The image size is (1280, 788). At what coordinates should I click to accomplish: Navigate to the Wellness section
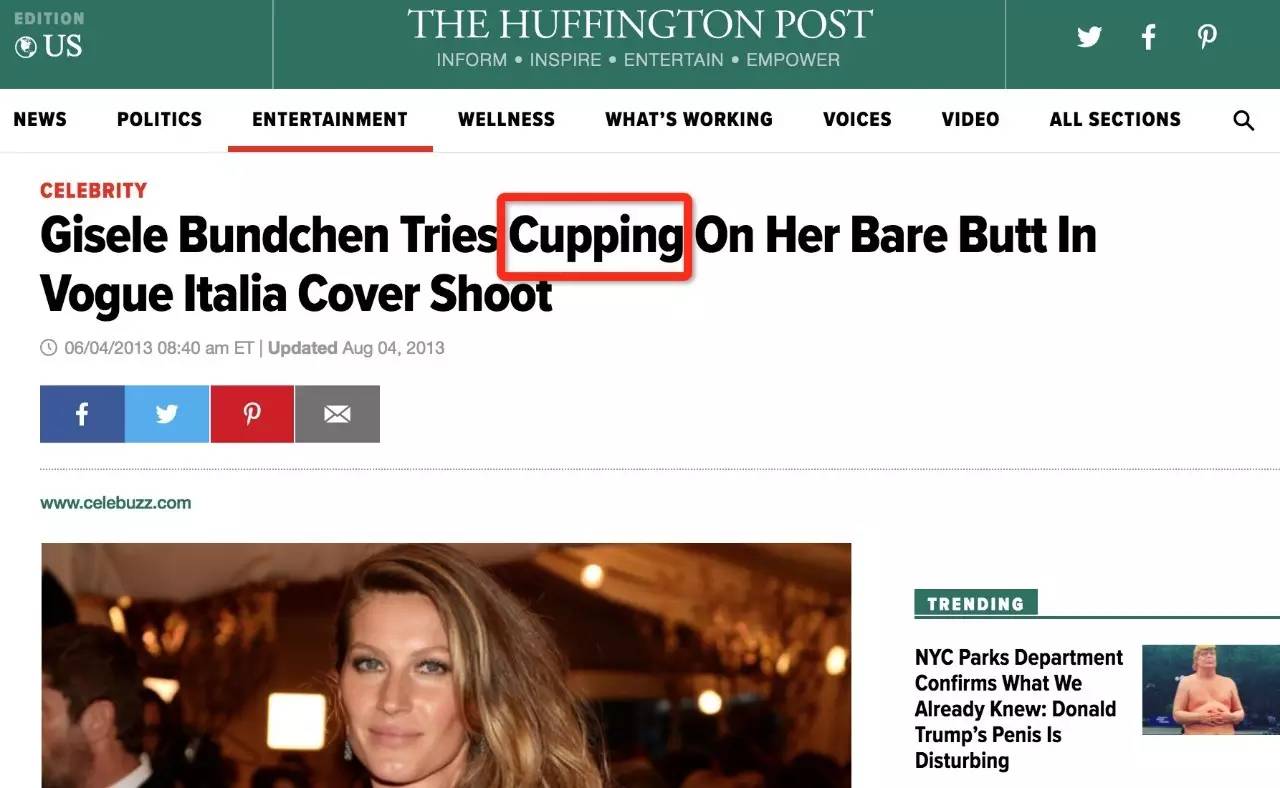(506, 120)
